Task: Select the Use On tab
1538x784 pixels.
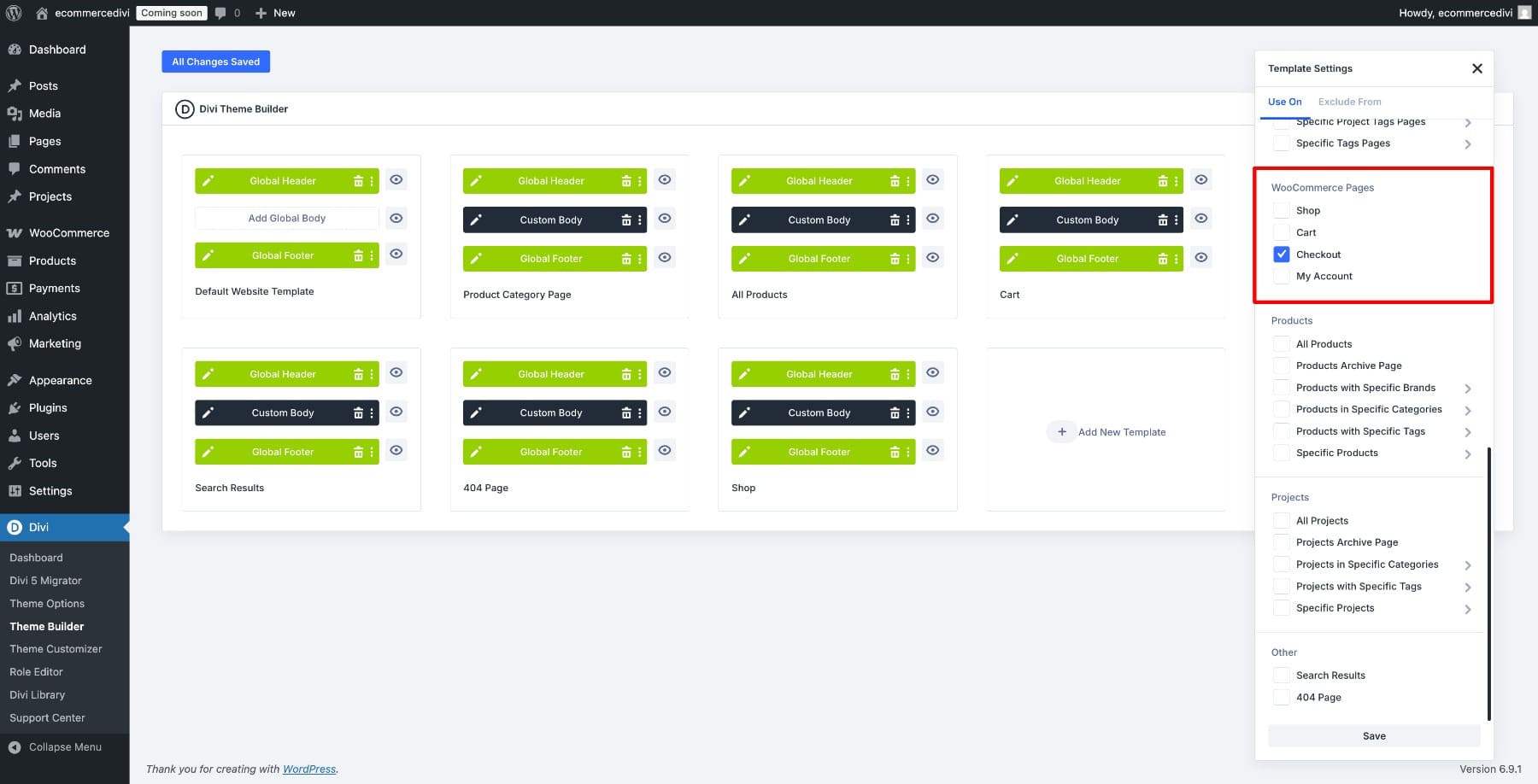Action: point(1284,102)
